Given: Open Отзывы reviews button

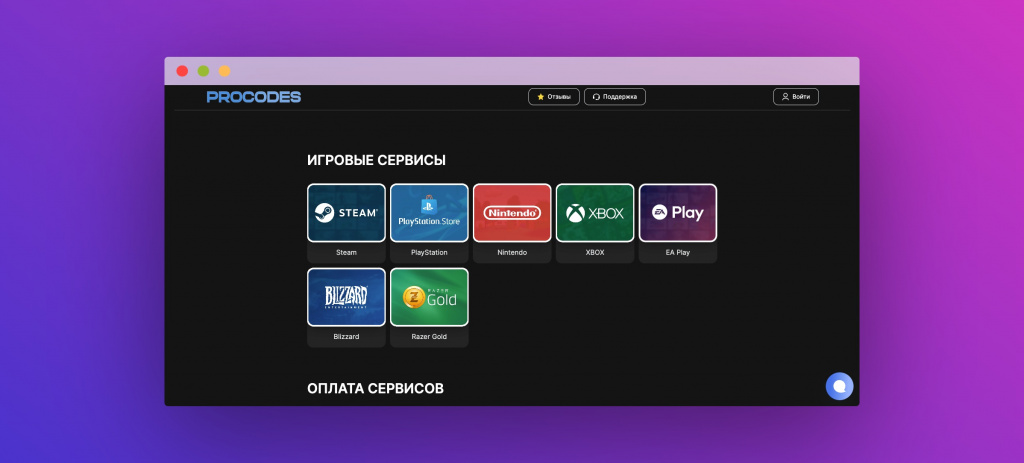Looking at the screenshot, I should point(554,97).
